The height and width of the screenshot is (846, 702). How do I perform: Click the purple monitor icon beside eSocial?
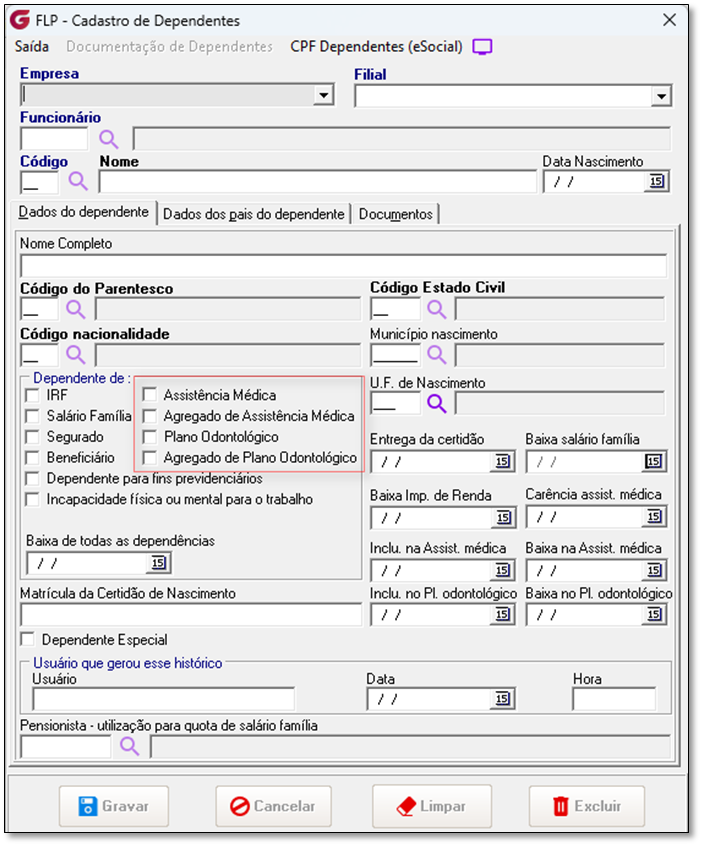[x=482, y=47]
